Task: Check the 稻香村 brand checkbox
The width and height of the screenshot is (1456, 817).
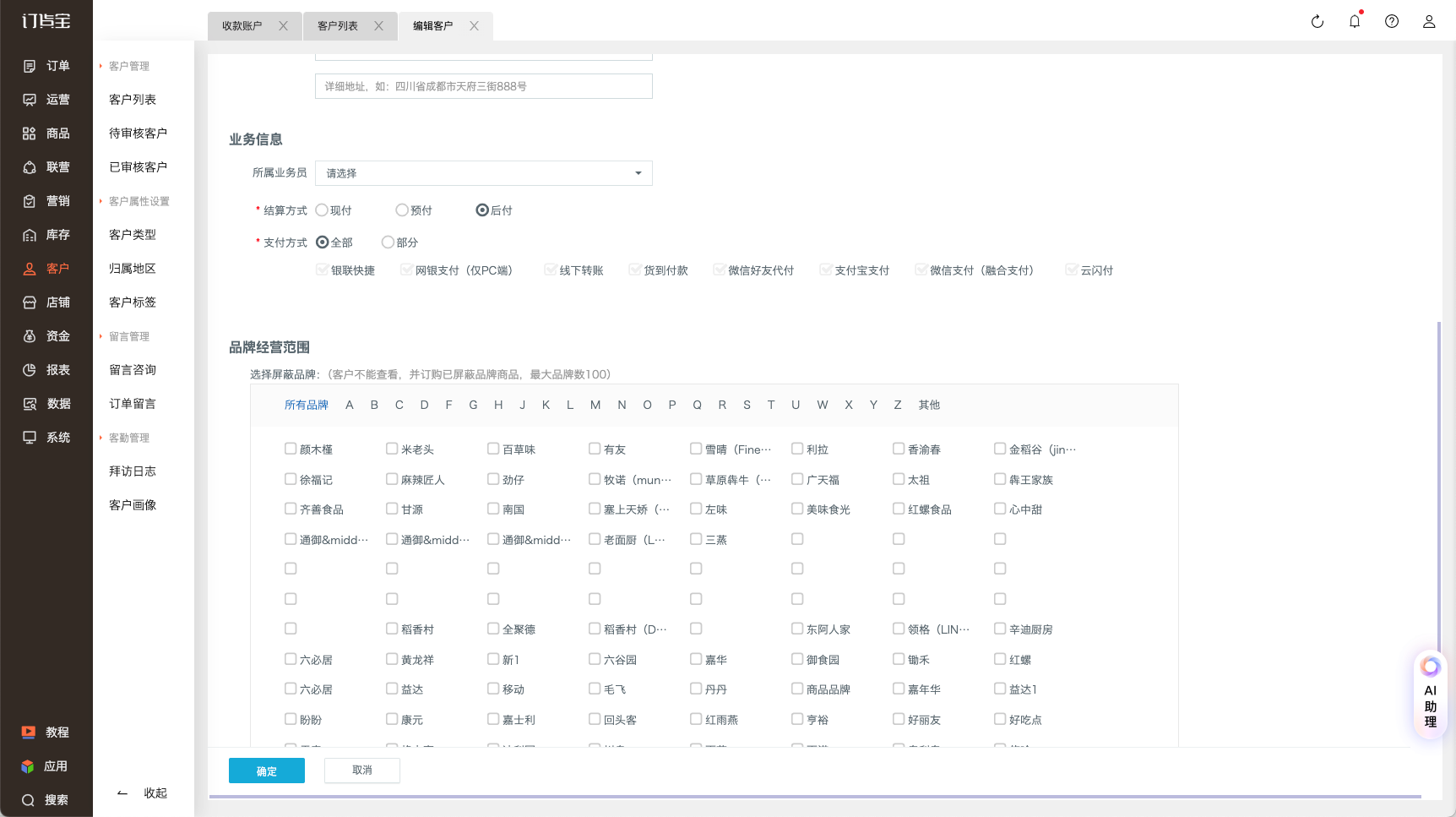Action: pos(392,629)
